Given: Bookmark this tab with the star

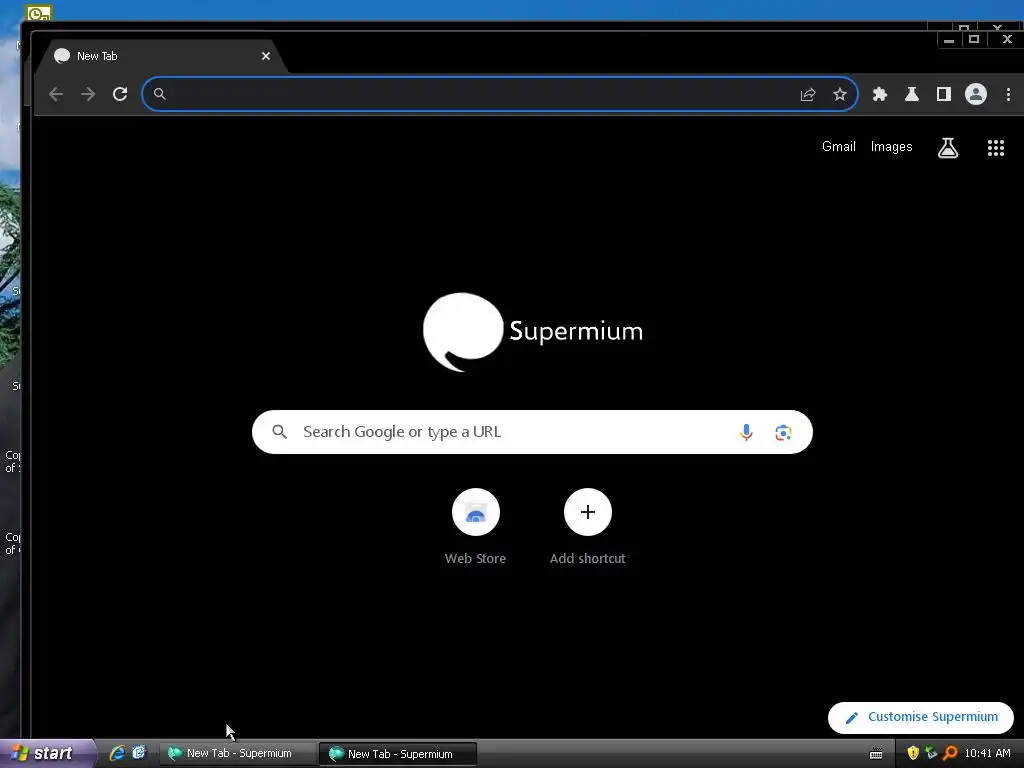Looking at the screenshot, I should [x=840, y=95].
